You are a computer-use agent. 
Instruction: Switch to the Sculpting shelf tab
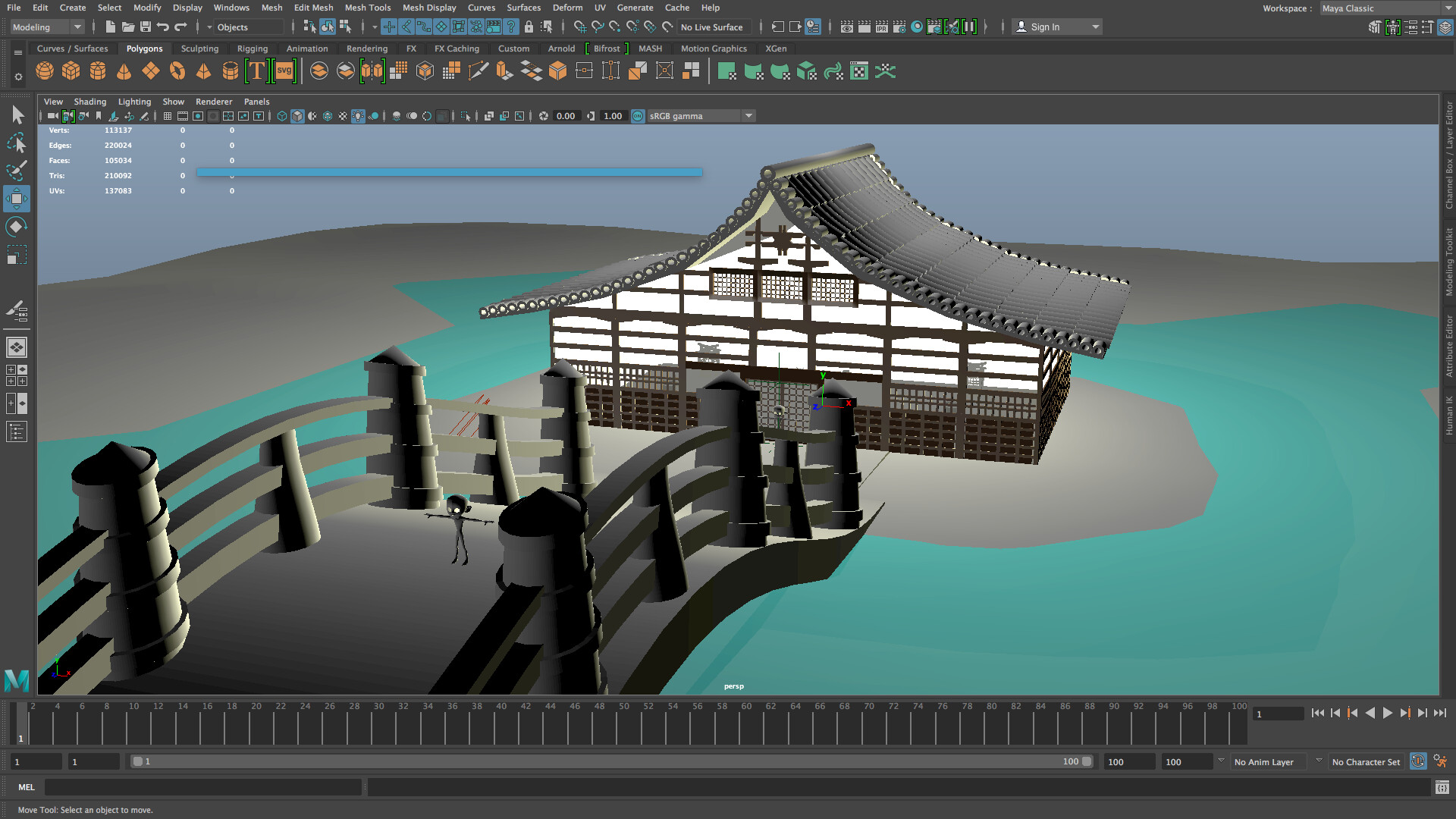coord(199,48)
